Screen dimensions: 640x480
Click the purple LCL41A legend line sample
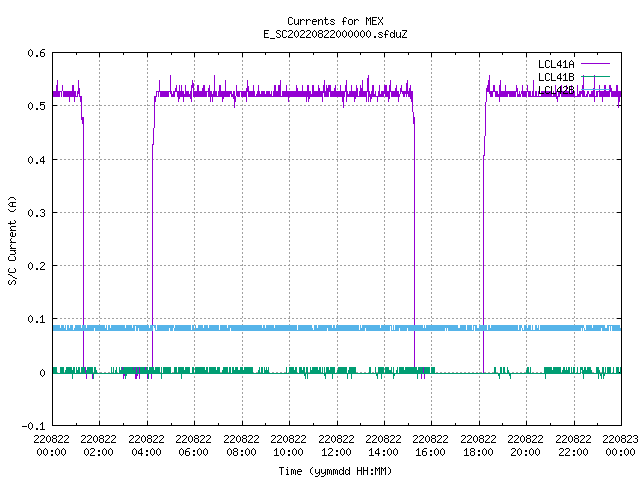[x=595, y=64]
